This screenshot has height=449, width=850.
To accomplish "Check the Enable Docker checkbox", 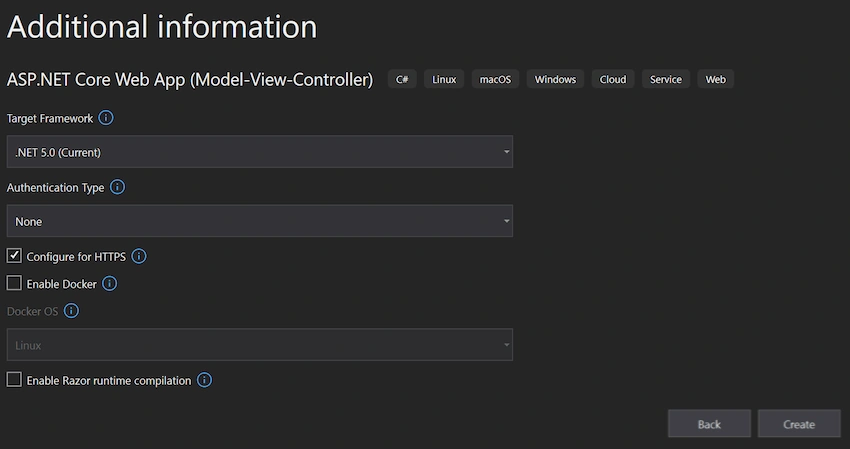I will 14,283.
